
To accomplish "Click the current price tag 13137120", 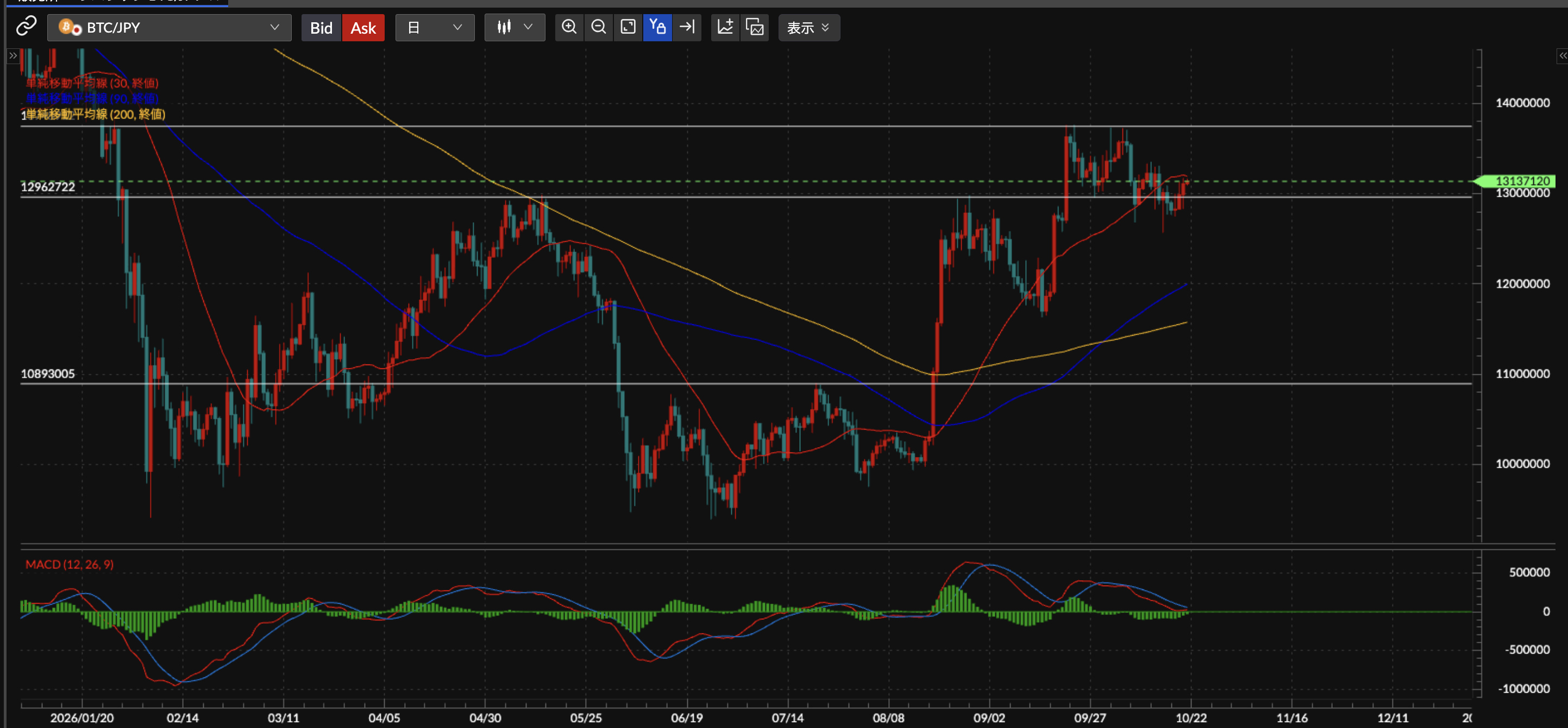I will click(1515, 181).
